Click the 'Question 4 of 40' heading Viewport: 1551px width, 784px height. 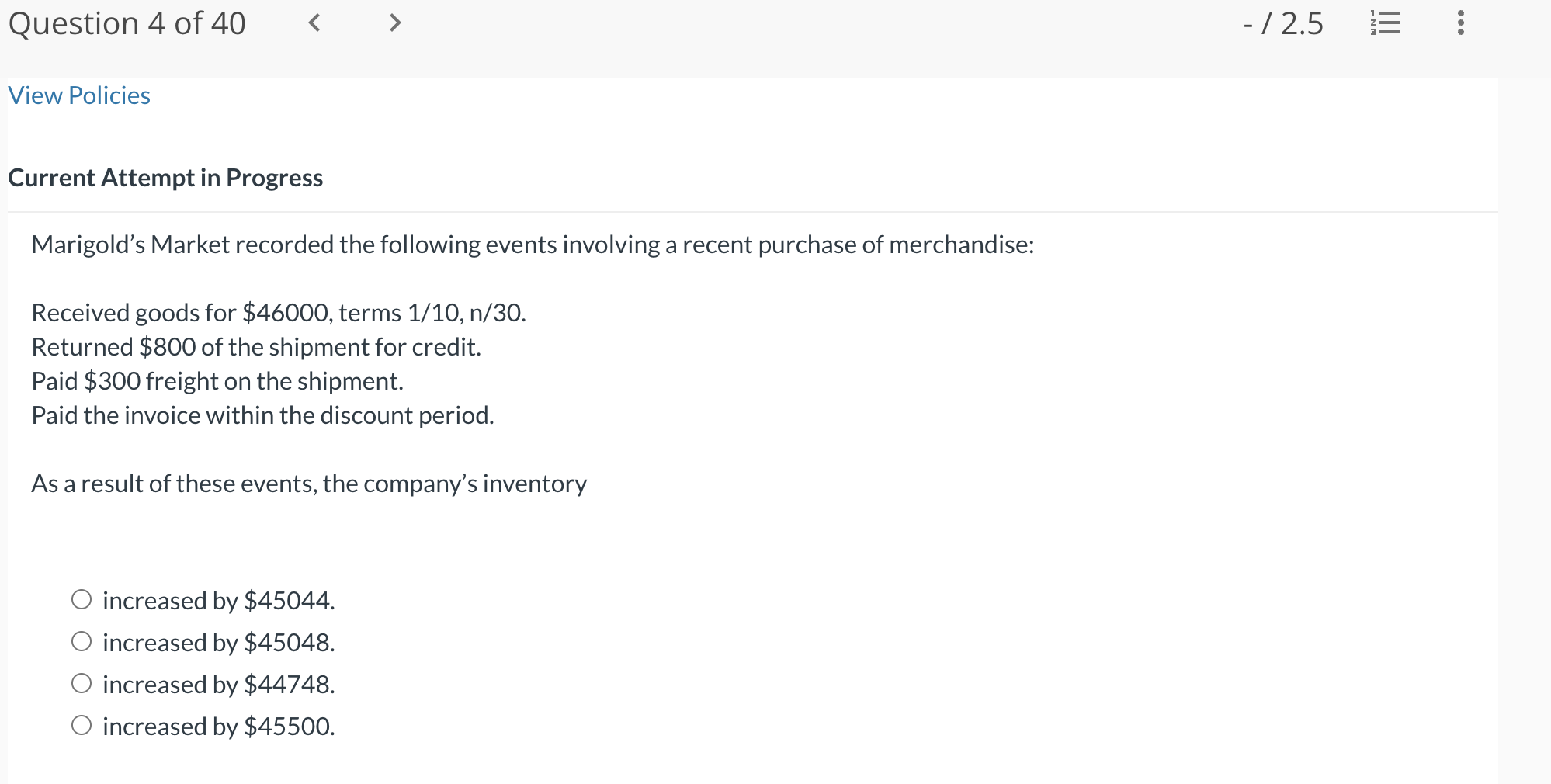pos(127,24)
